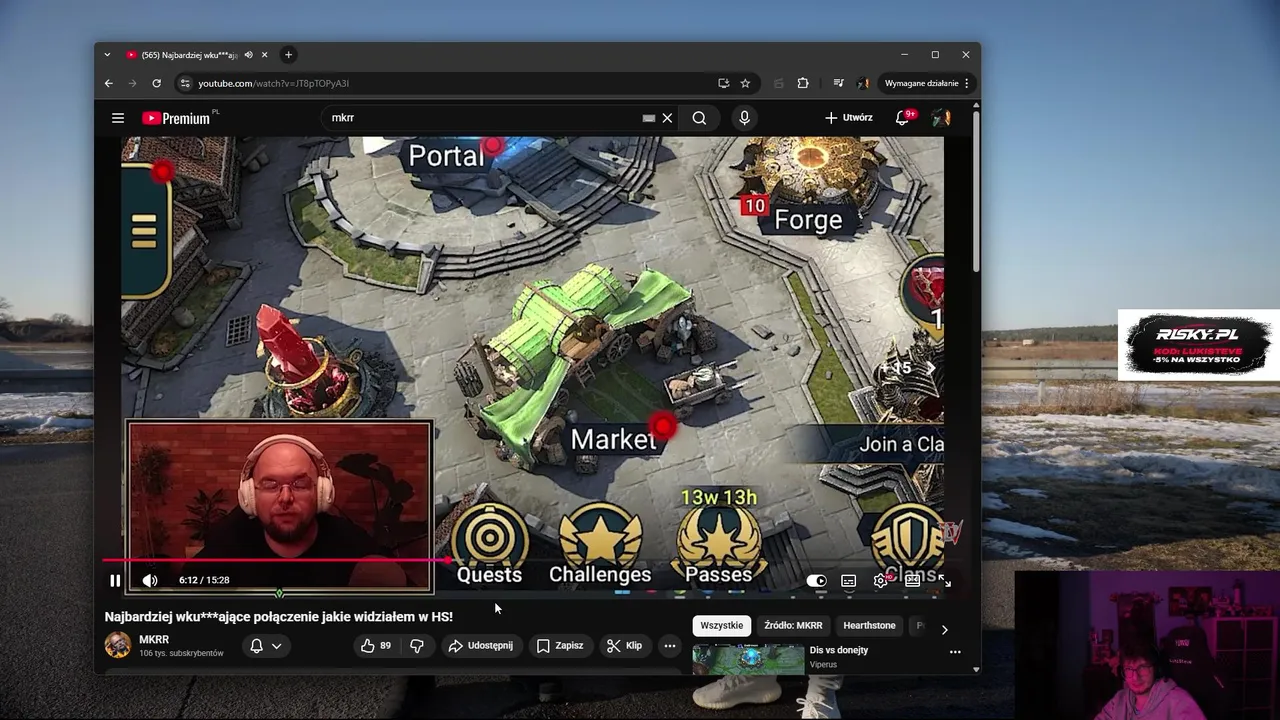Screen dimensions: 1280x720
Task: Run search with magnifier button
Action: 699,118
